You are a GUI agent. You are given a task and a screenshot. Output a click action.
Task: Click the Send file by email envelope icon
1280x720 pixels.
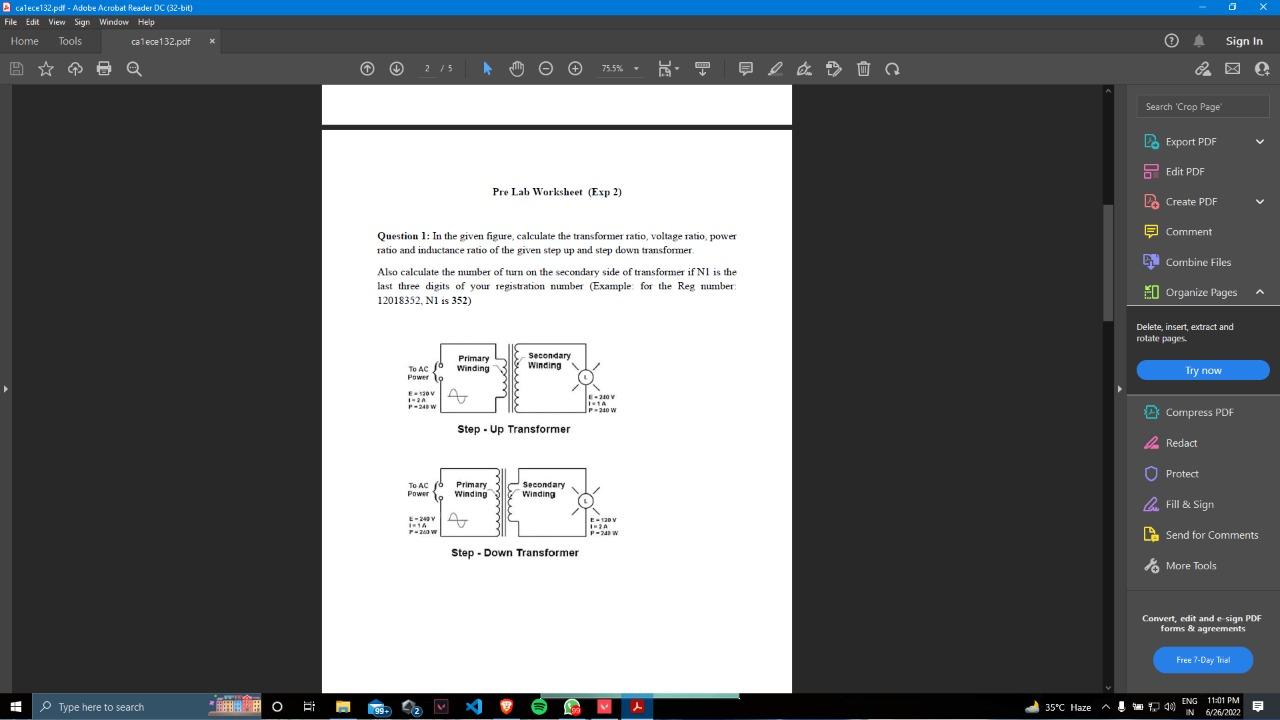(x=1232, y=68)
